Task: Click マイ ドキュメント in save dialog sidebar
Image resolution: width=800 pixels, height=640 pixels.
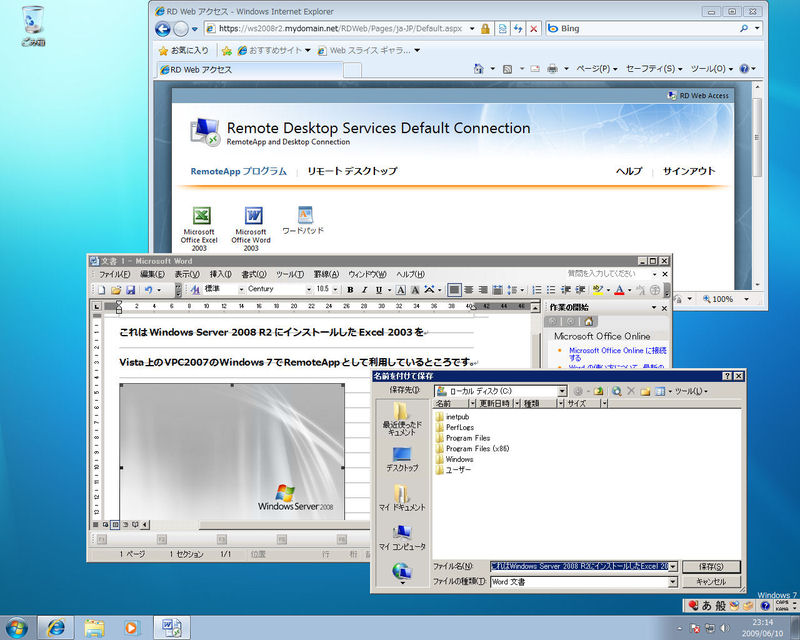Action: click(x=402, y=498)
